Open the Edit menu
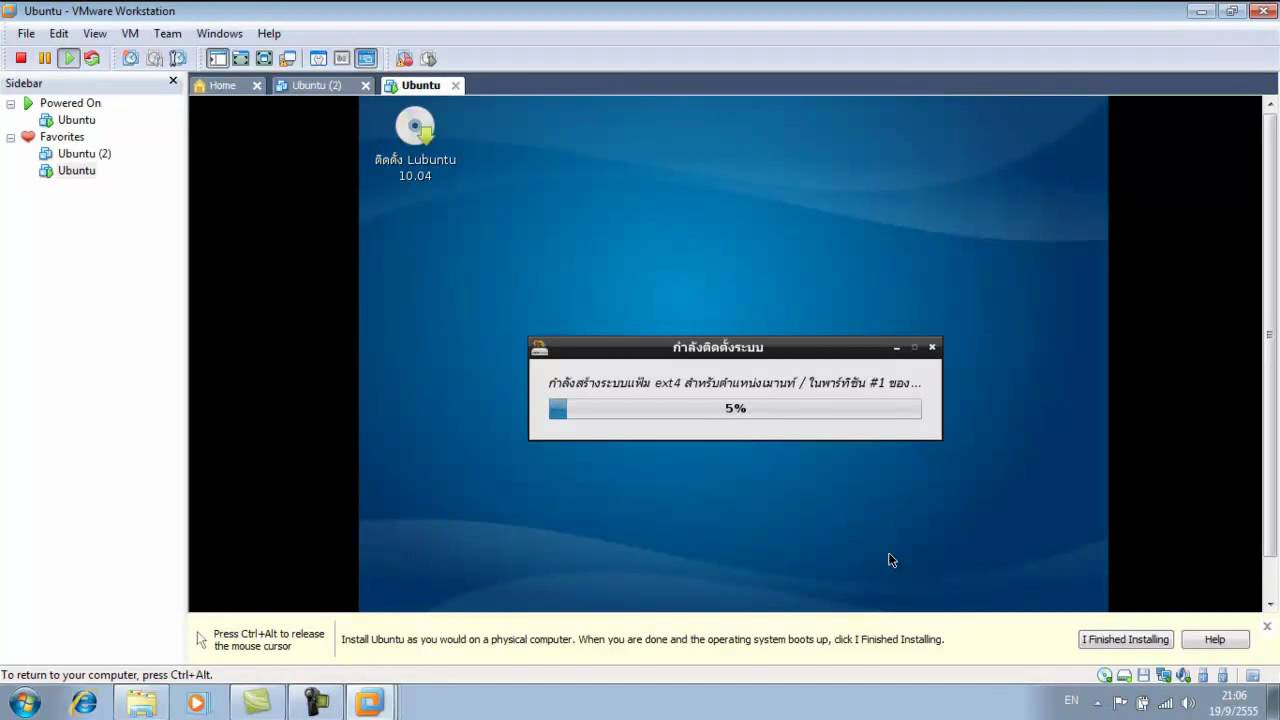Viewport: 1280px width, 720px height. coord(59,33)
